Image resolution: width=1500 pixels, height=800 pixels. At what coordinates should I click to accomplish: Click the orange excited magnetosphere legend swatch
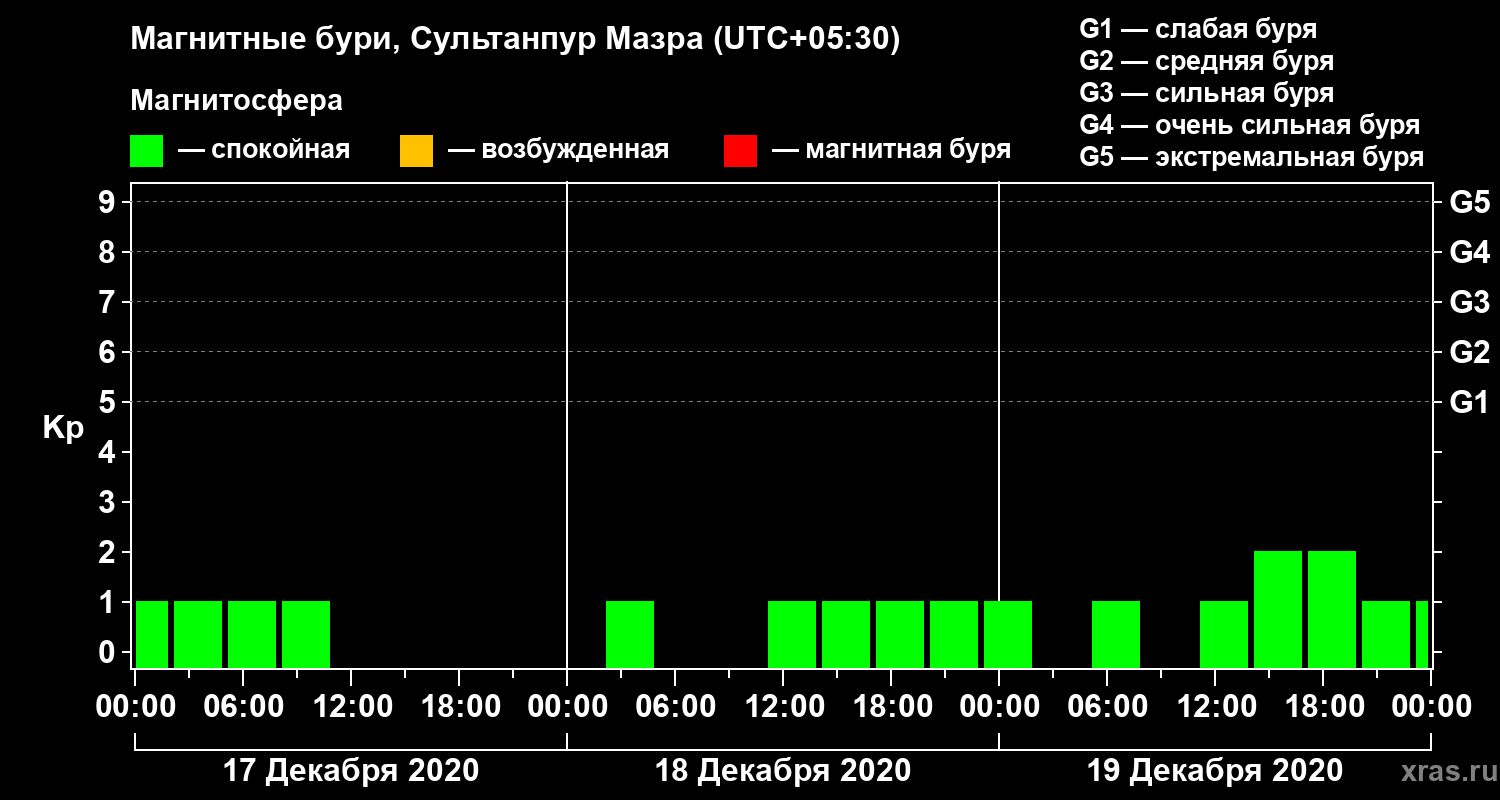tap(416, 150)
